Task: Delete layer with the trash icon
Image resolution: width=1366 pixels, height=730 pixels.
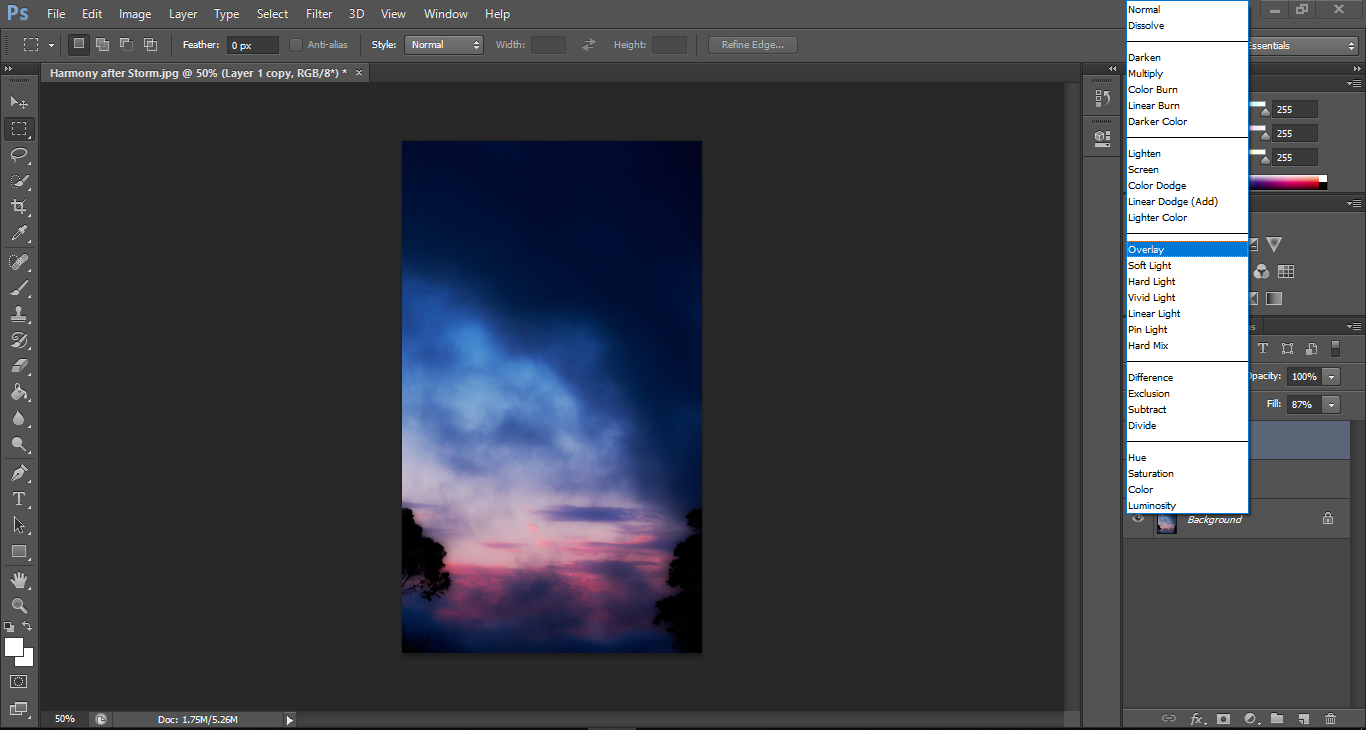Action: pyautogui.click(x=1330, y=719)
